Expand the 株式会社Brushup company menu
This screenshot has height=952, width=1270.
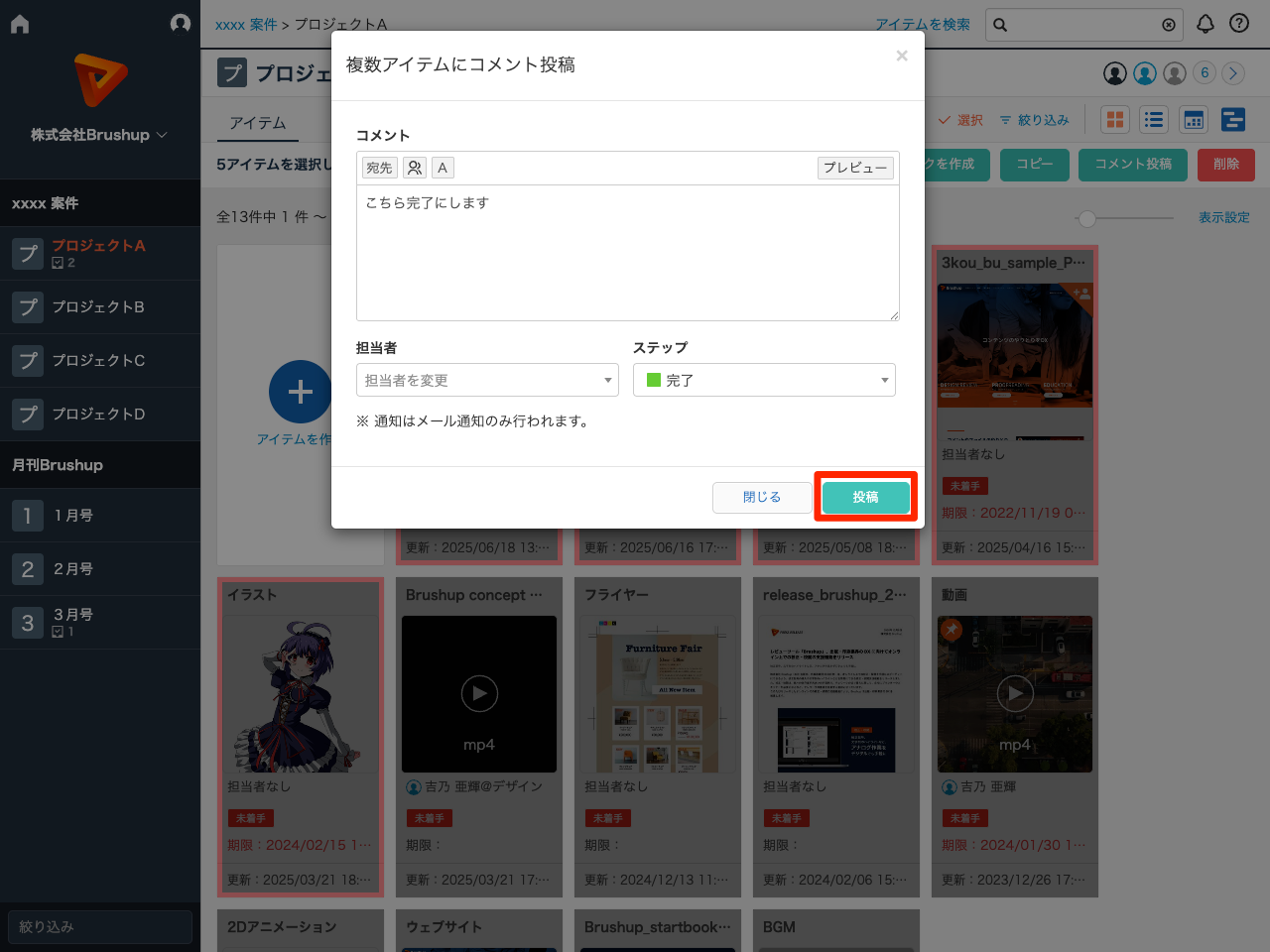coord(99,135)
